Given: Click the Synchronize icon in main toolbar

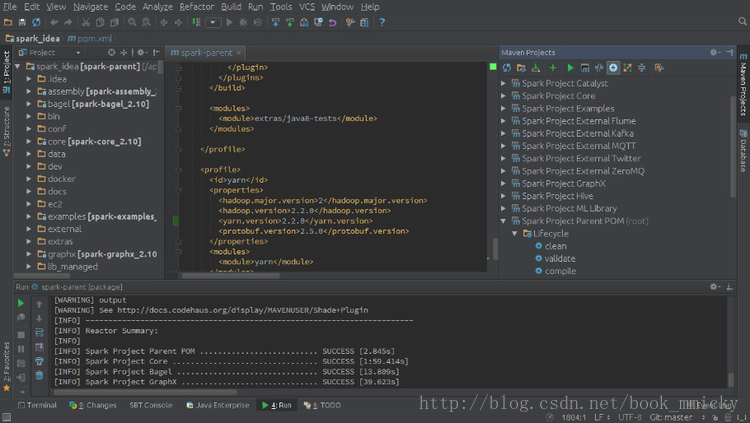Looking at the screenshot, I should [x=36, y=22].
